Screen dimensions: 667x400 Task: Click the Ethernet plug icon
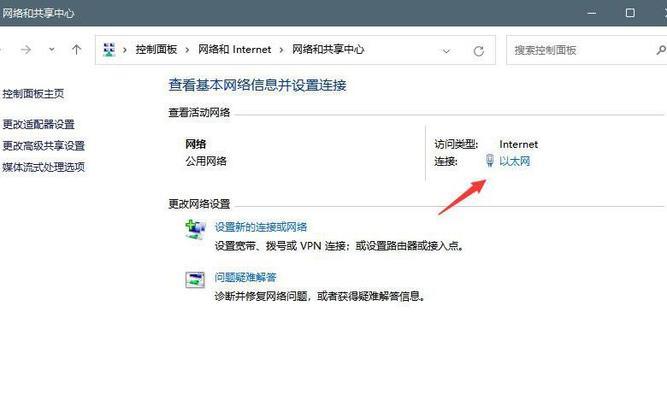[x=490, y=160]
